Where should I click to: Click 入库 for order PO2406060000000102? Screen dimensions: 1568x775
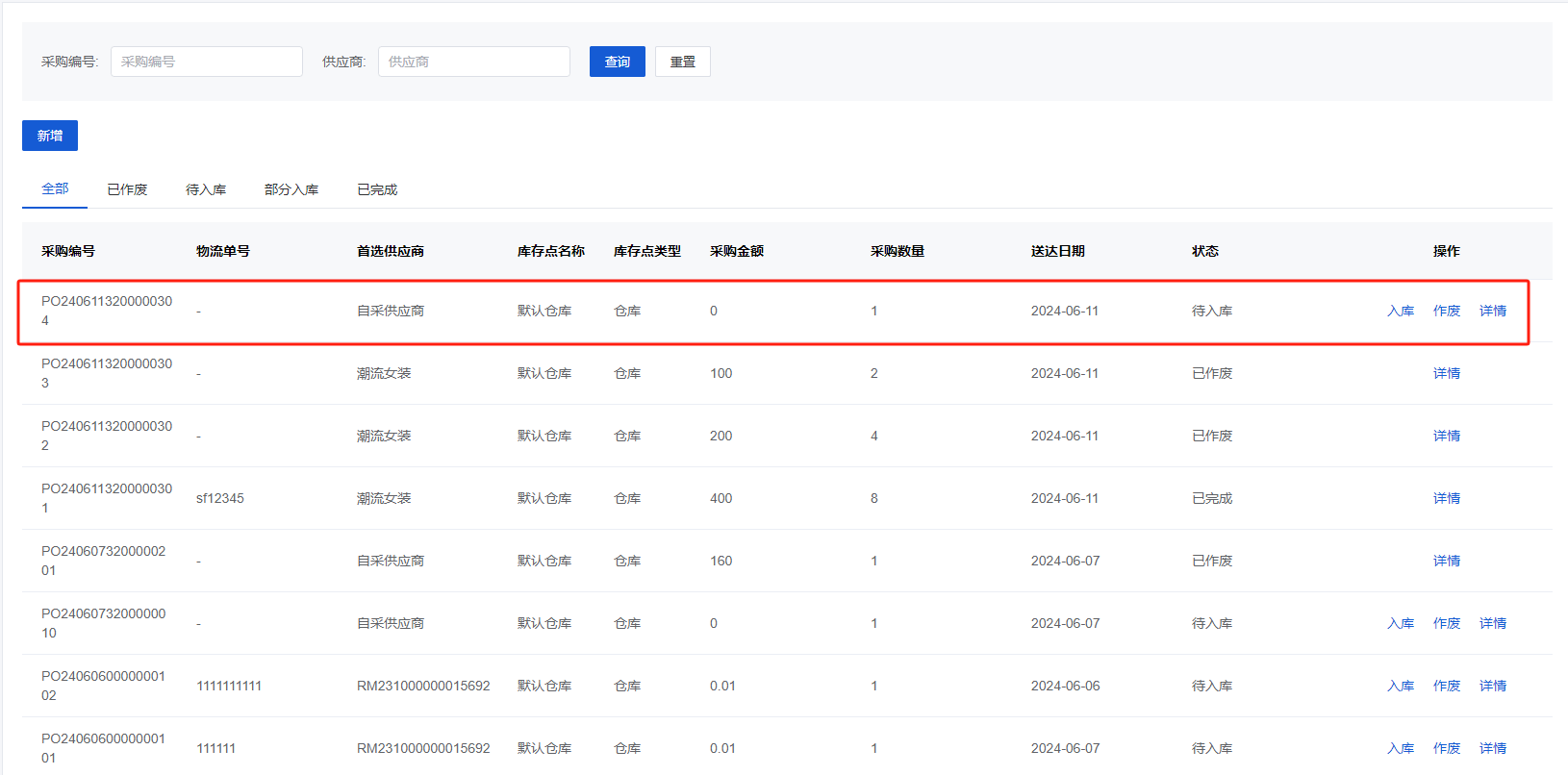1401,686
